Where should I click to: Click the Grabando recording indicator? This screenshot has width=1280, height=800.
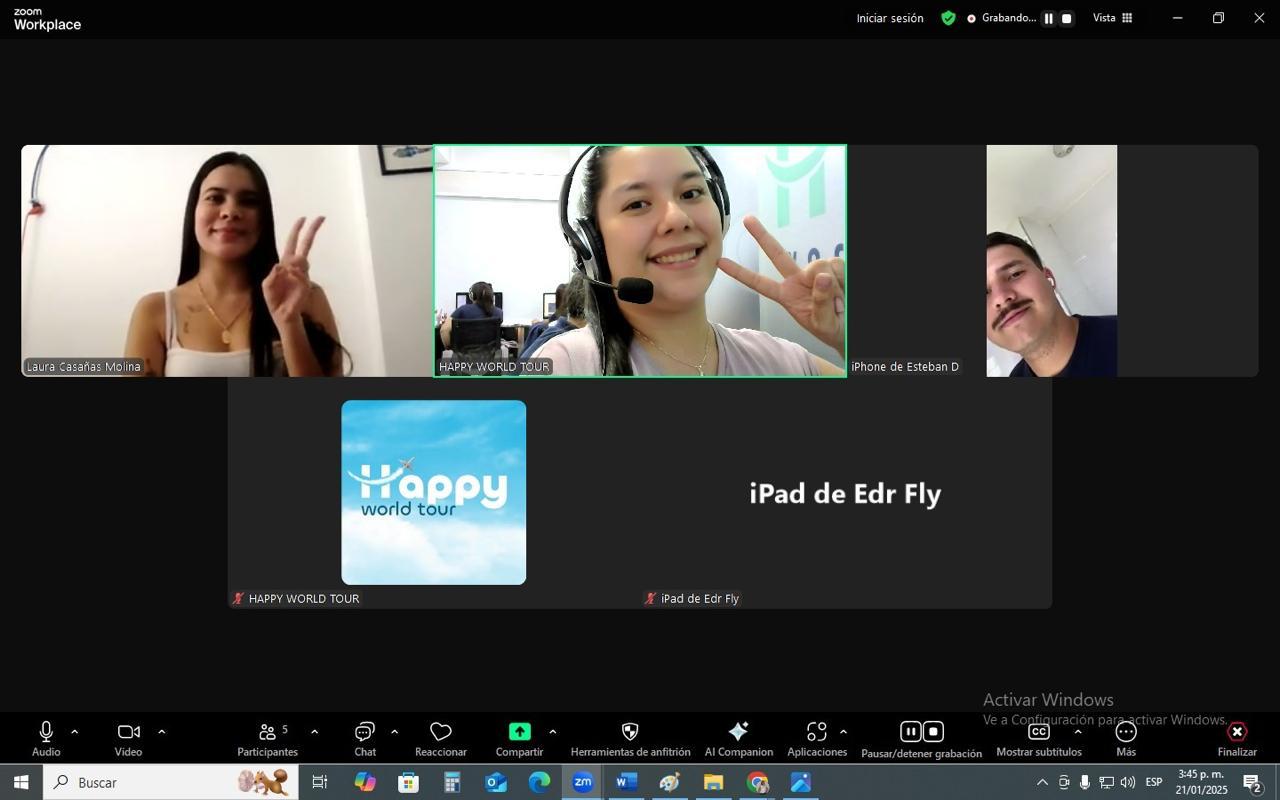pos(1001,18)
